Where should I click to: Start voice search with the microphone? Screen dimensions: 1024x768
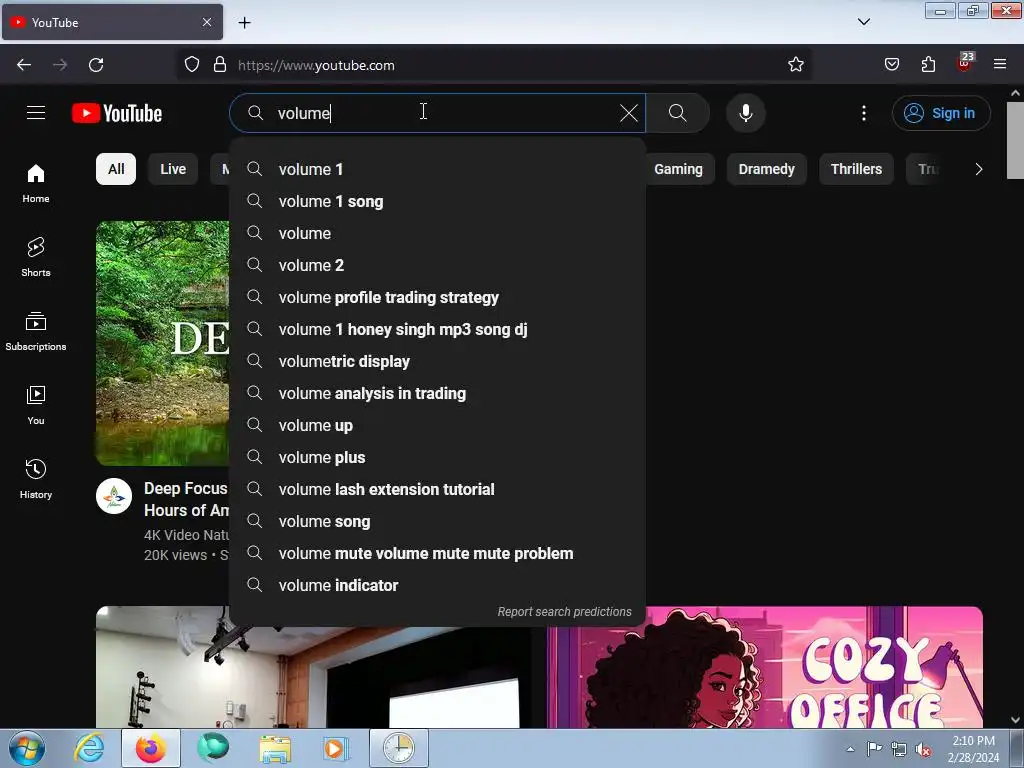746,113
